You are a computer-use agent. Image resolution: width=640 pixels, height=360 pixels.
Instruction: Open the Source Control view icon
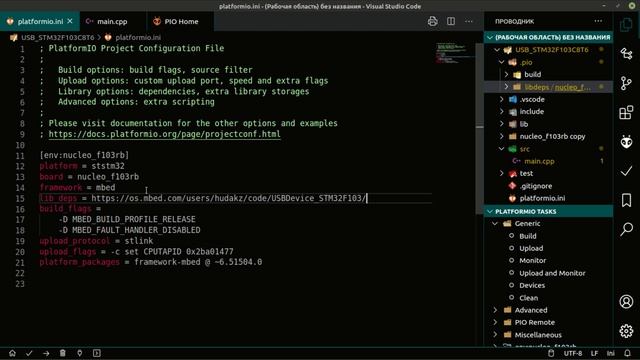[x=626, y=83]
